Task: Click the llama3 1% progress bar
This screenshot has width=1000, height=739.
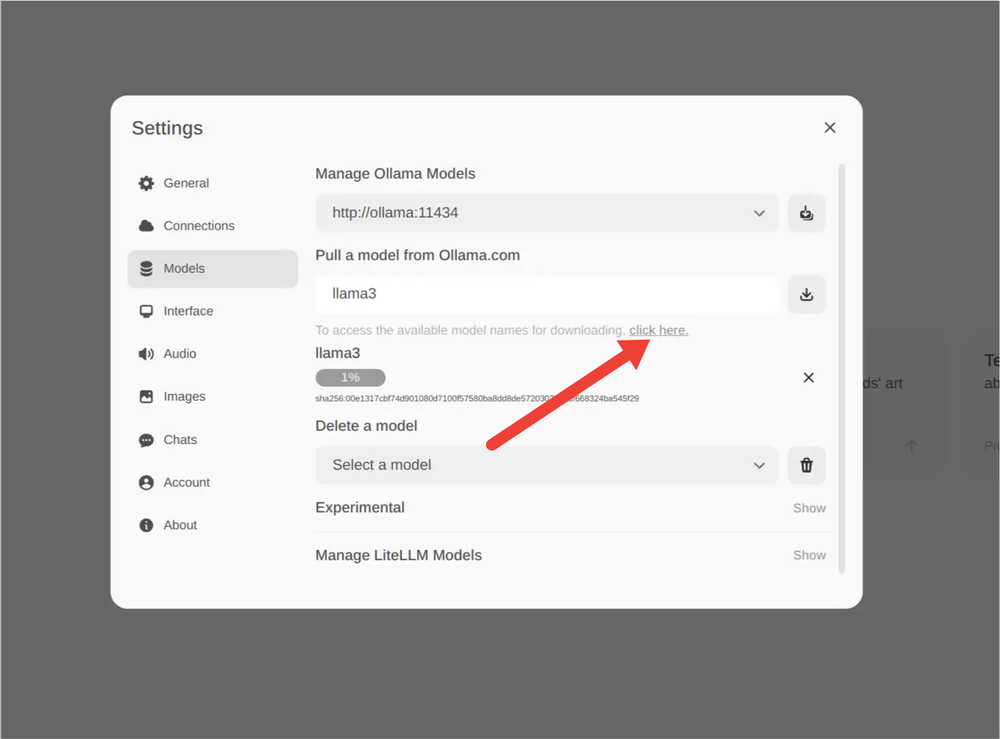Action: [350, 378]
